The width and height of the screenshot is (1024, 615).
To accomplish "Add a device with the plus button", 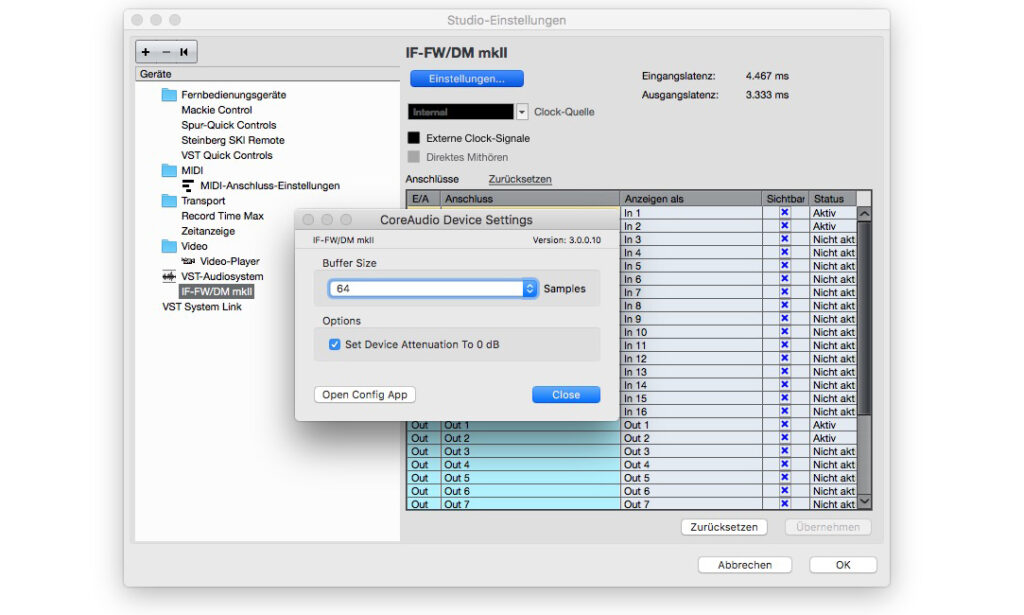I will pos(146,52).
